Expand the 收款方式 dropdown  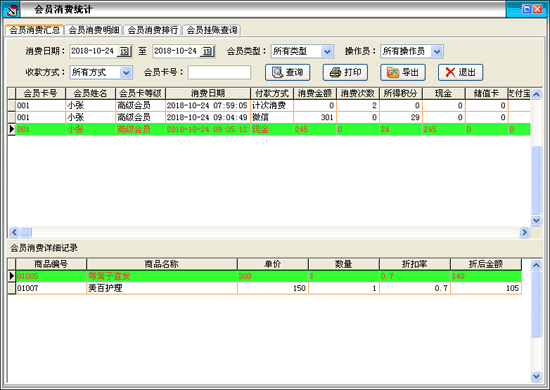click(126, 73)
